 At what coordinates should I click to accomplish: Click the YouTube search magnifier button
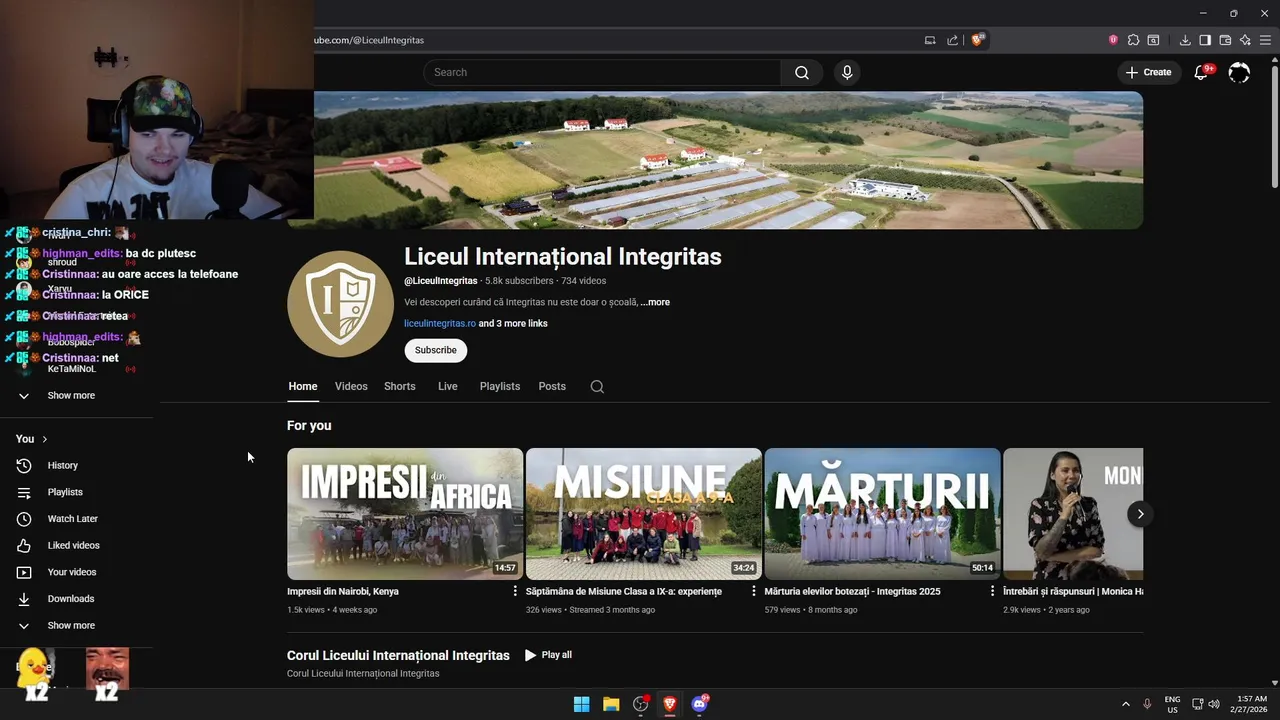[802, 72]
